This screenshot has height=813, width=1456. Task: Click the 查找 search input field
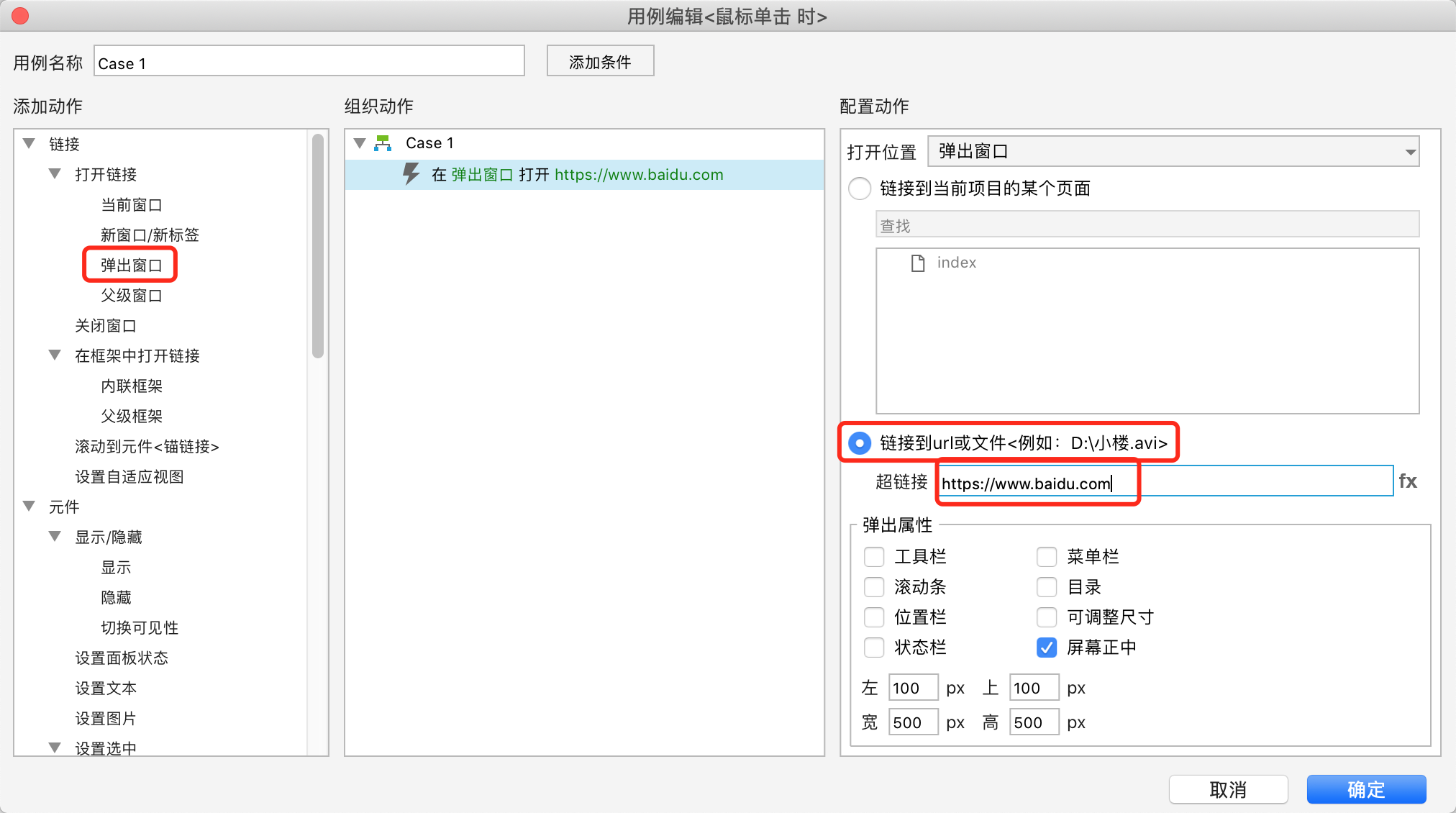(1147, 225)
